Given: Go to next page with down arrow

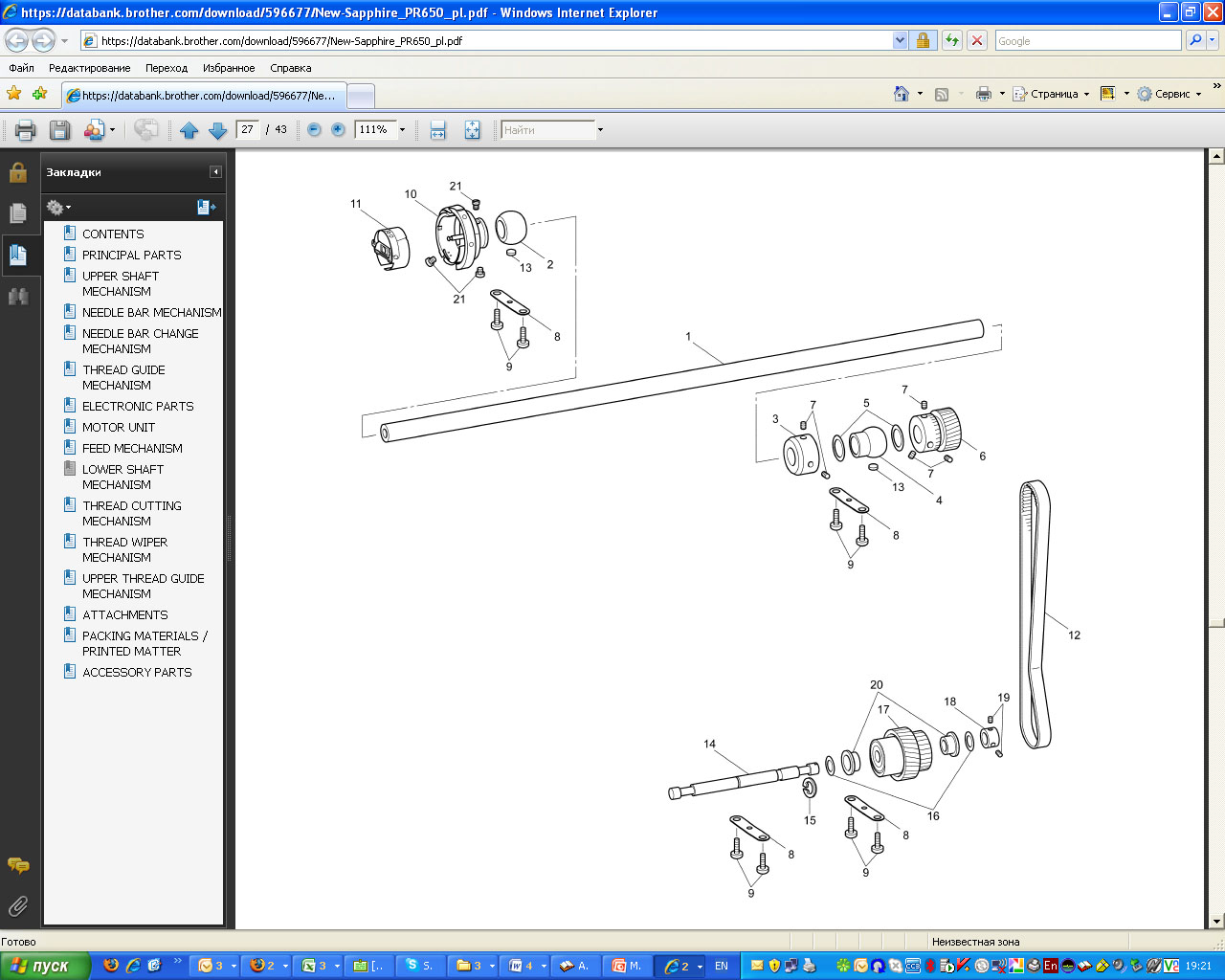Looking at the screenshot, I should (x=217, y=130).
